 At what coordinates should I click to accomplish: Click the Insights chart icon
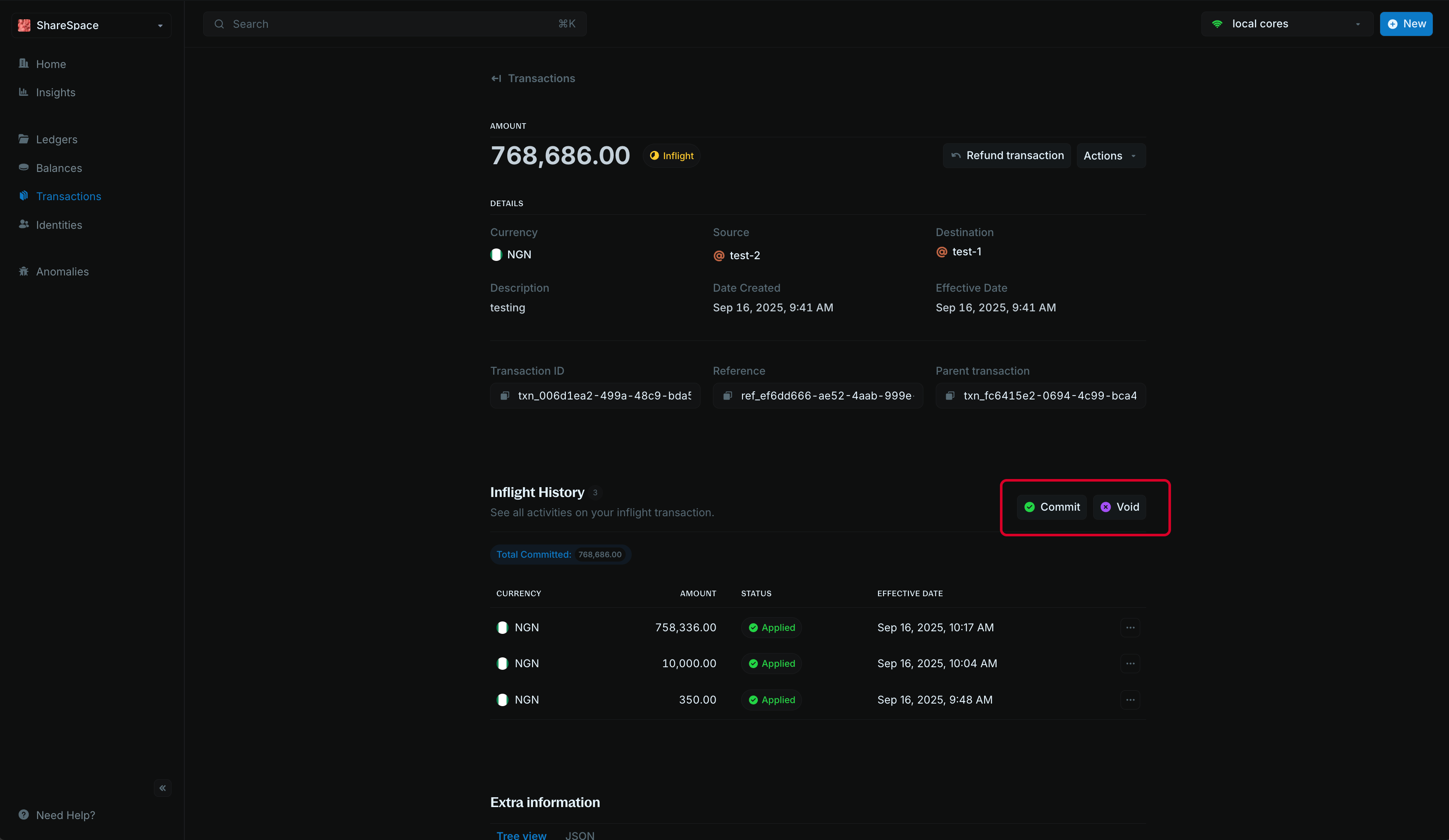click(x=24, y=92)
